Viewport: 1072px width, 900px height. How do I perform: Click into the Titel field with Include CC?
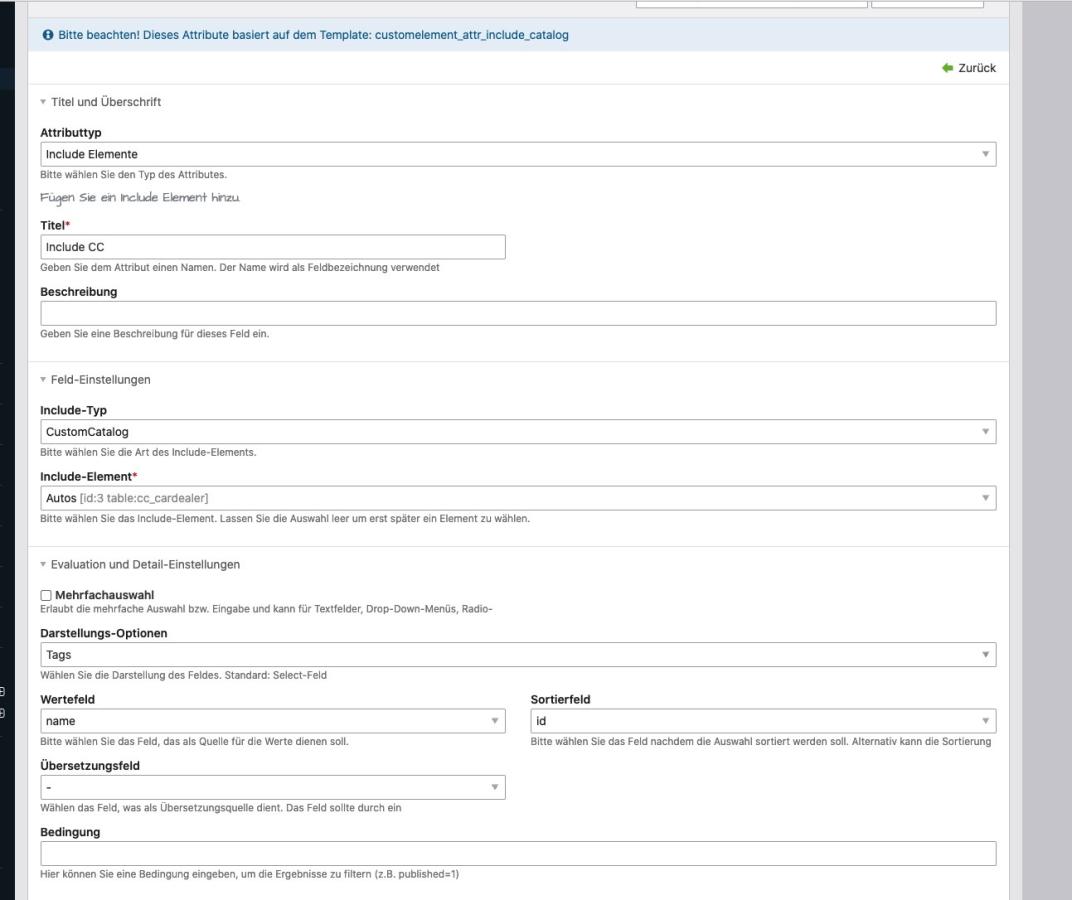coord(272,247)
